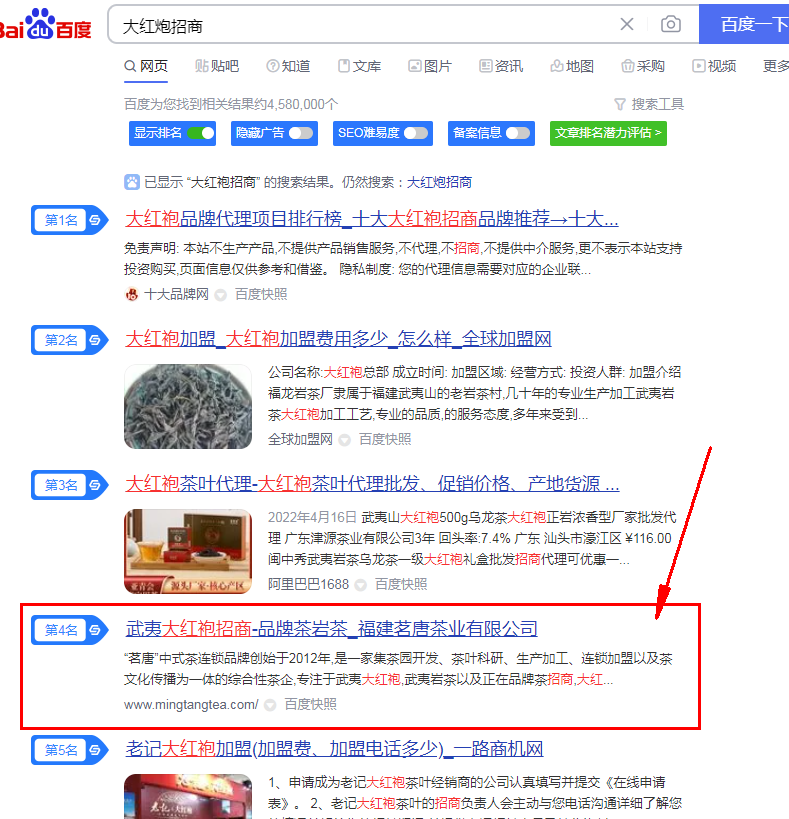
Task: Switch to 地图 search
Action: point(571,66)
